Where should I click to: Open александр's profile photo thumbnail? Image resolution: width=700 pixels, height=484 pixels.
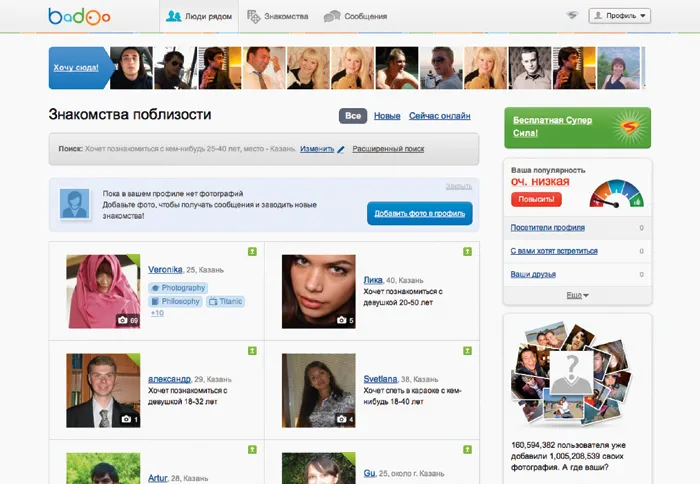[103, 390]
